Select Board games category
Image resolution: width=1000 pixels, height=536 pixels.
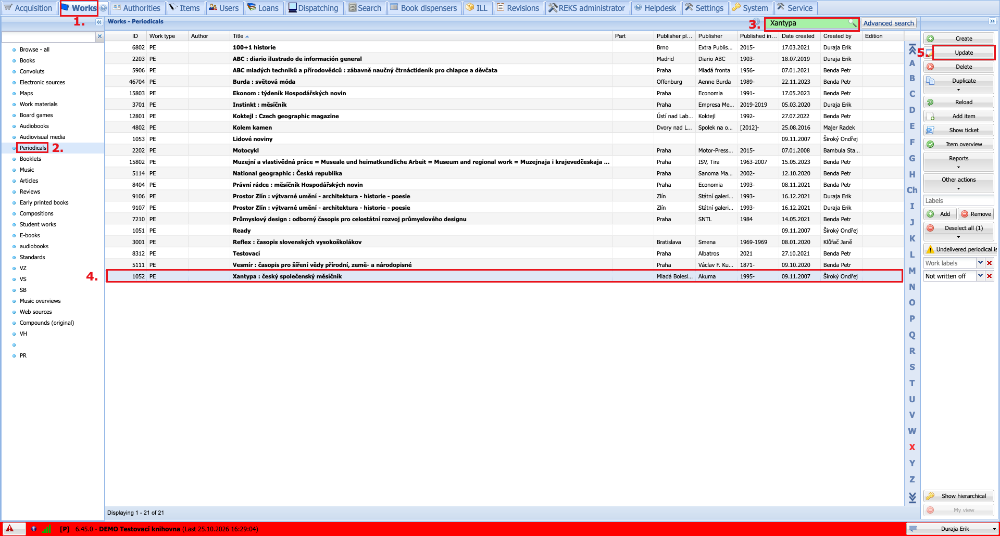click(36, 115)
